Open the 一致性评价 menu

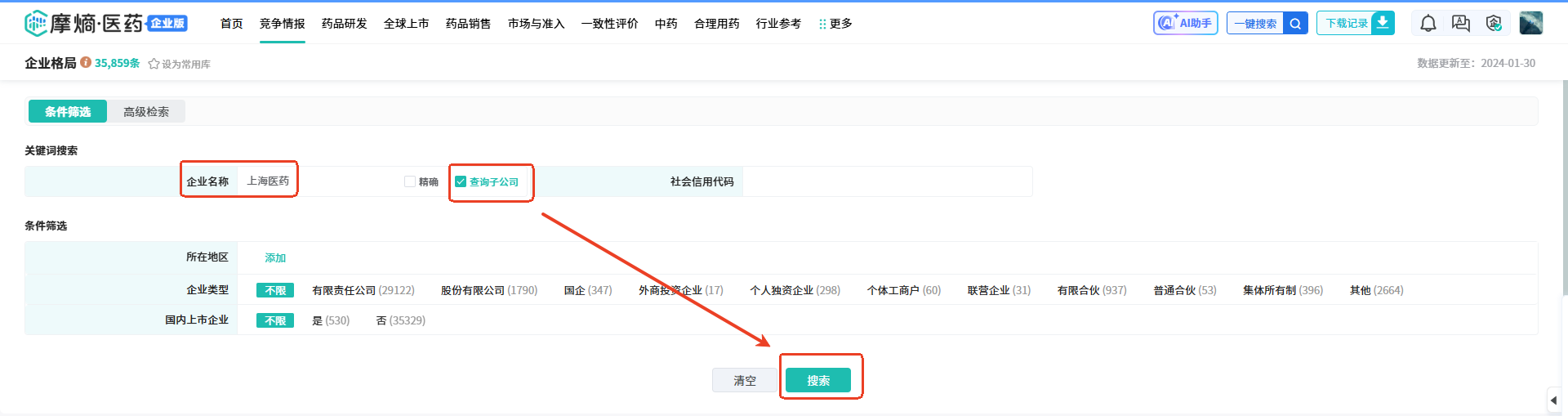click(610, 24)
